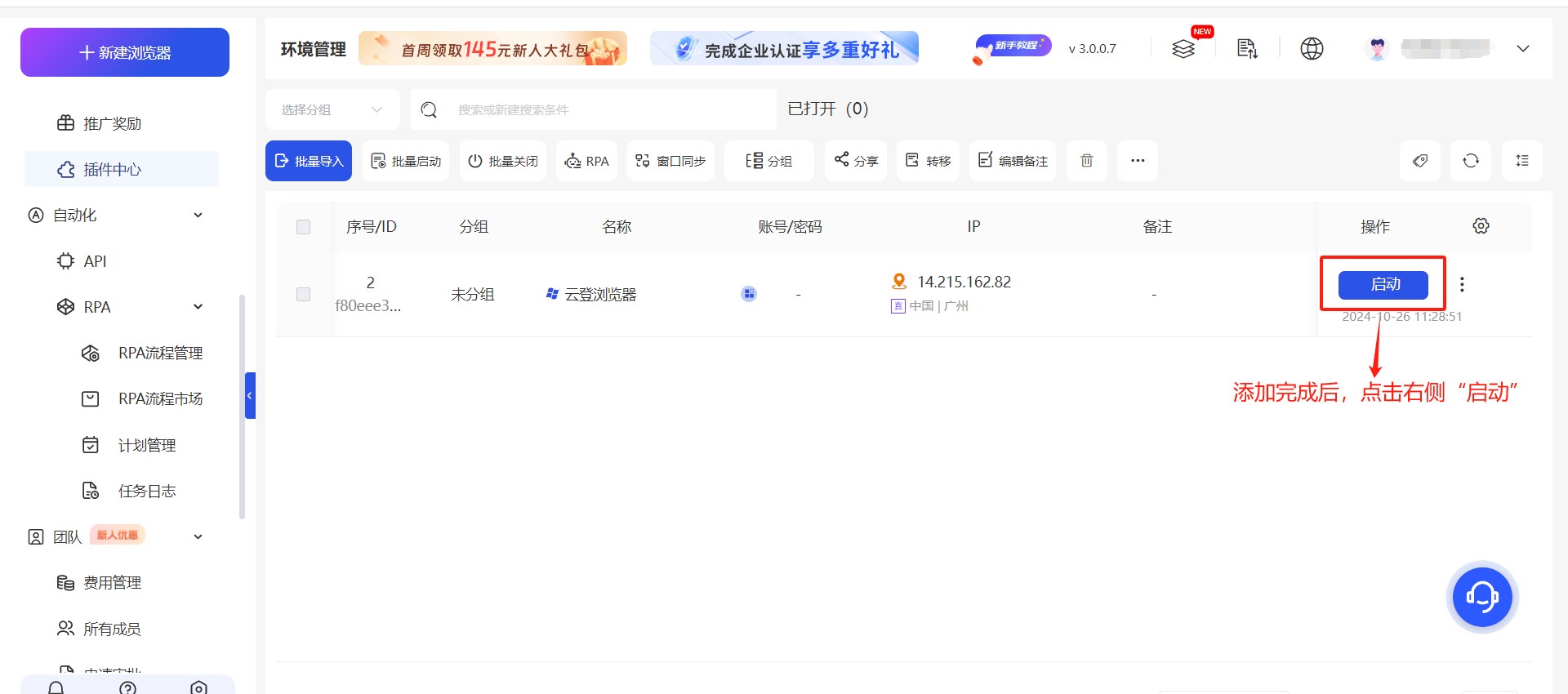1568x694 pixels.
Task: Go to 计划管理 schedule management
Action: (x=131, y=445)
